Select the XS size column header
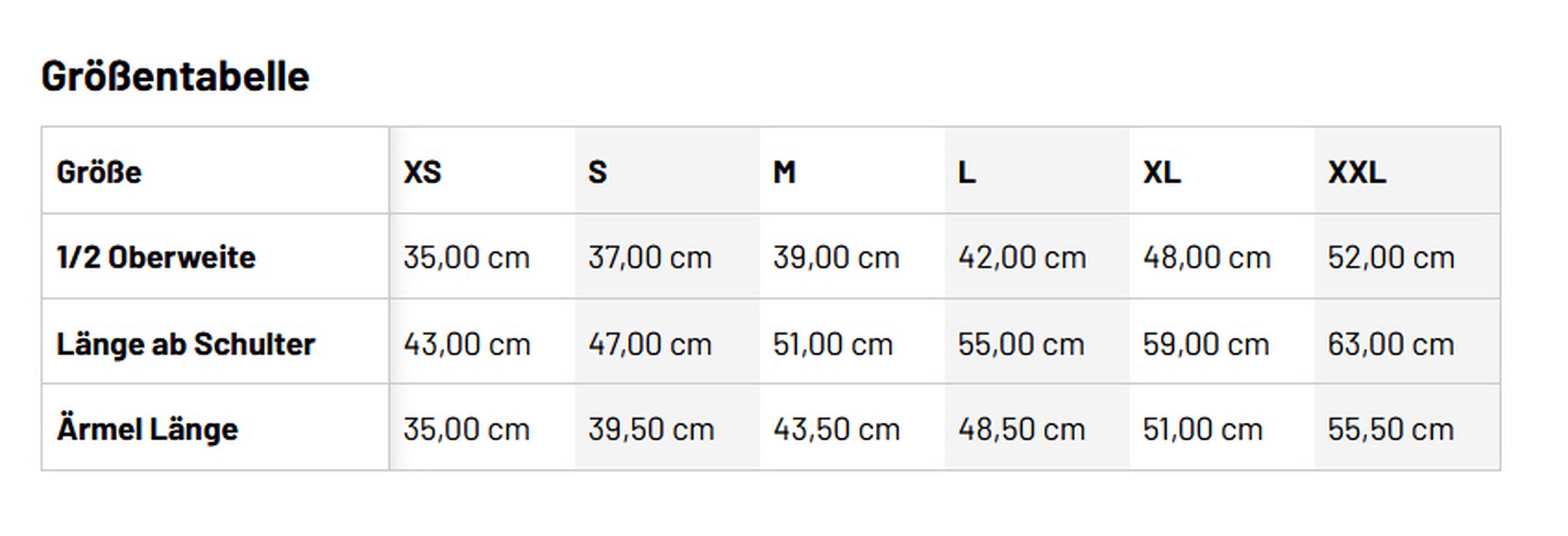Screen dimensions: 1568x536 [422, 172]
